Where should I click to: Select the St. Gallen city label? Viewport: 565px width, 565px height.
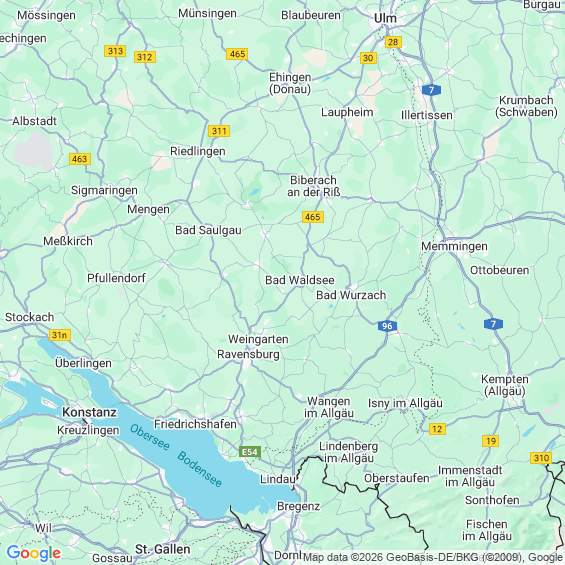click(x=163, y=550)
